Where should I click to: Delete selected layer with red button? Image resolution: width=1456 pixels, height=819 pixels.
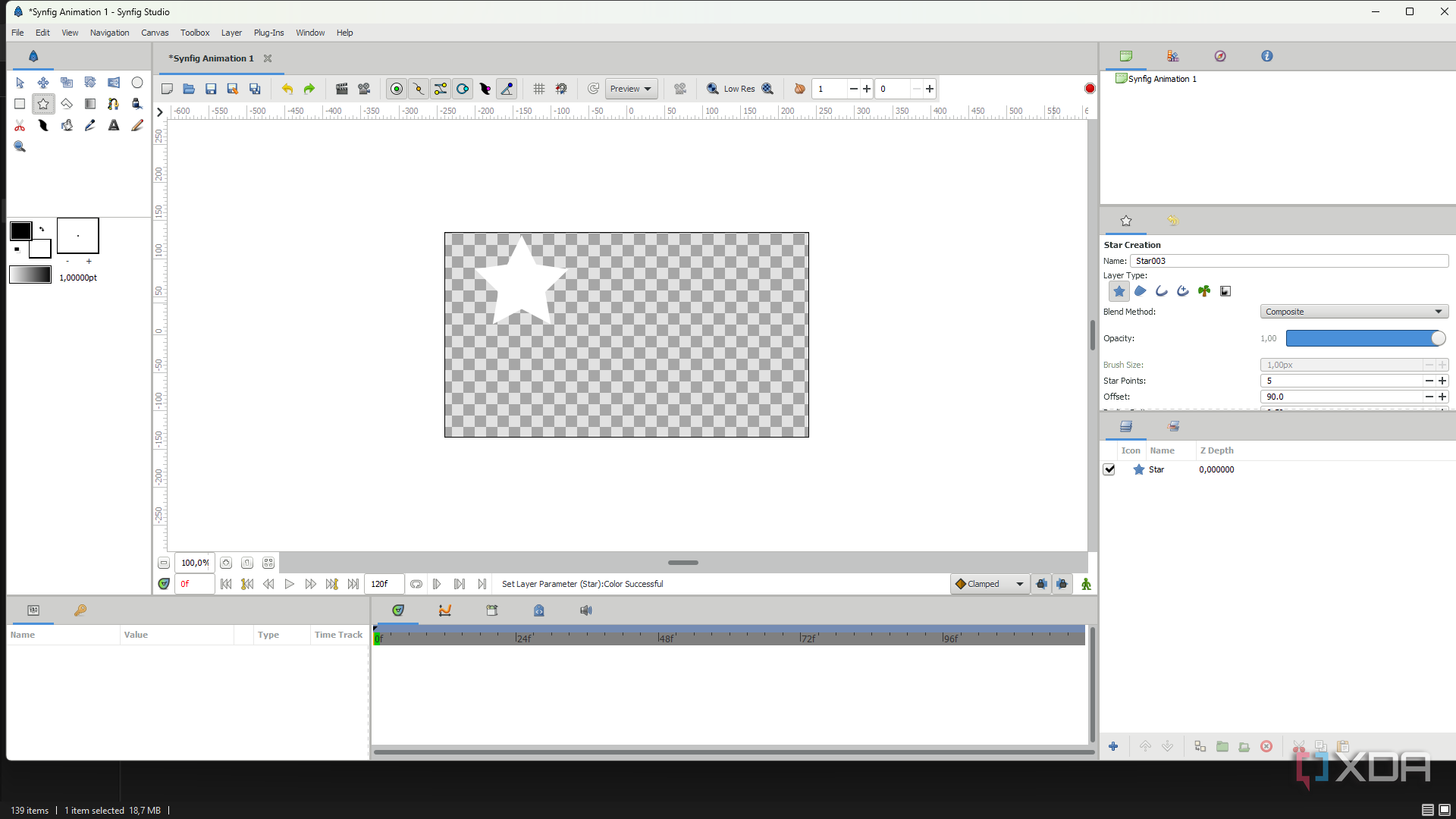point(1266,746)
